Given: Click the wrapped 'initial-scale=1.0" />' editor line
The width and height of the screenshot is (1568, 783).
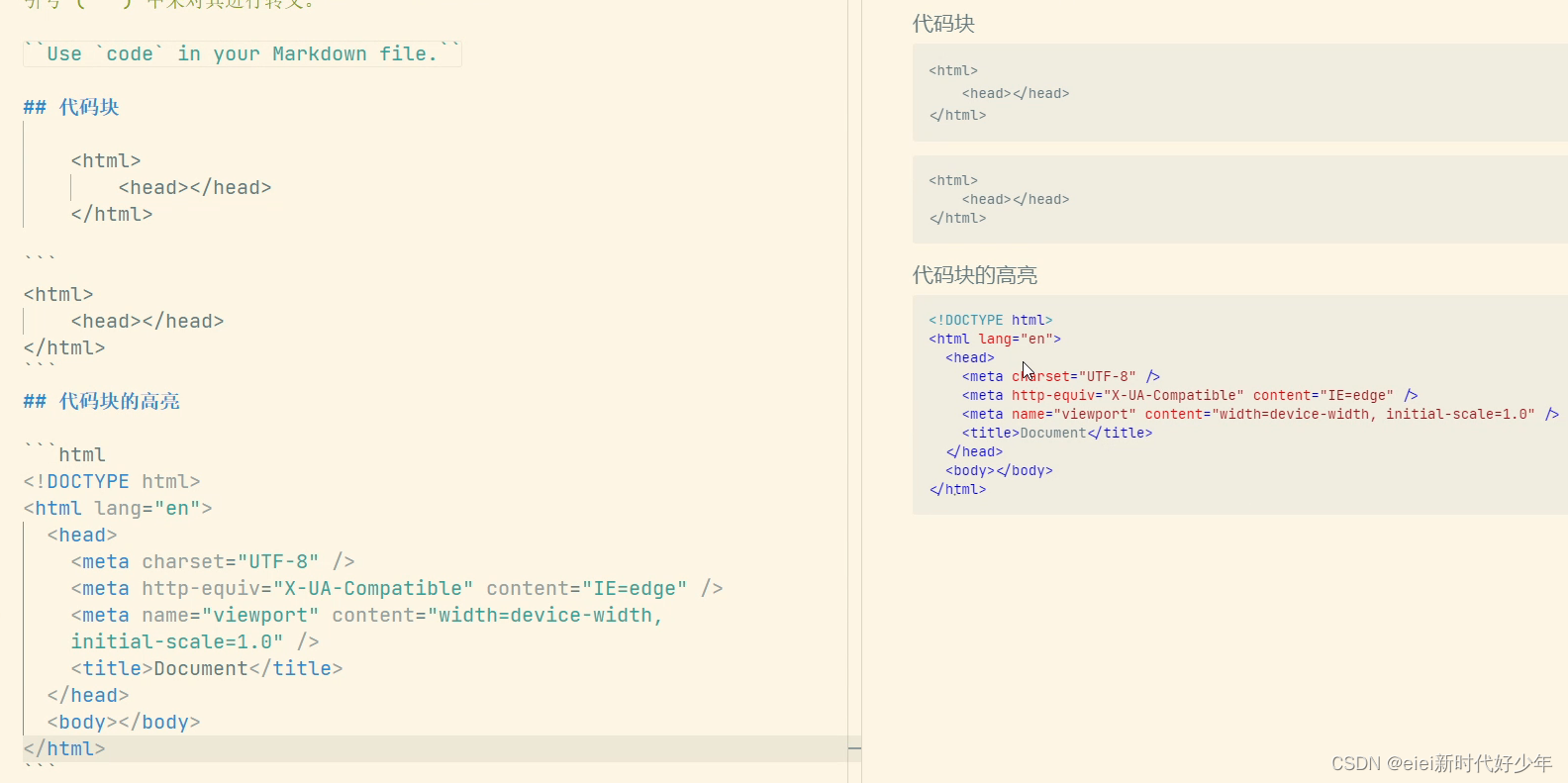Looking at the screenshot, I should [x=195, y=641].
